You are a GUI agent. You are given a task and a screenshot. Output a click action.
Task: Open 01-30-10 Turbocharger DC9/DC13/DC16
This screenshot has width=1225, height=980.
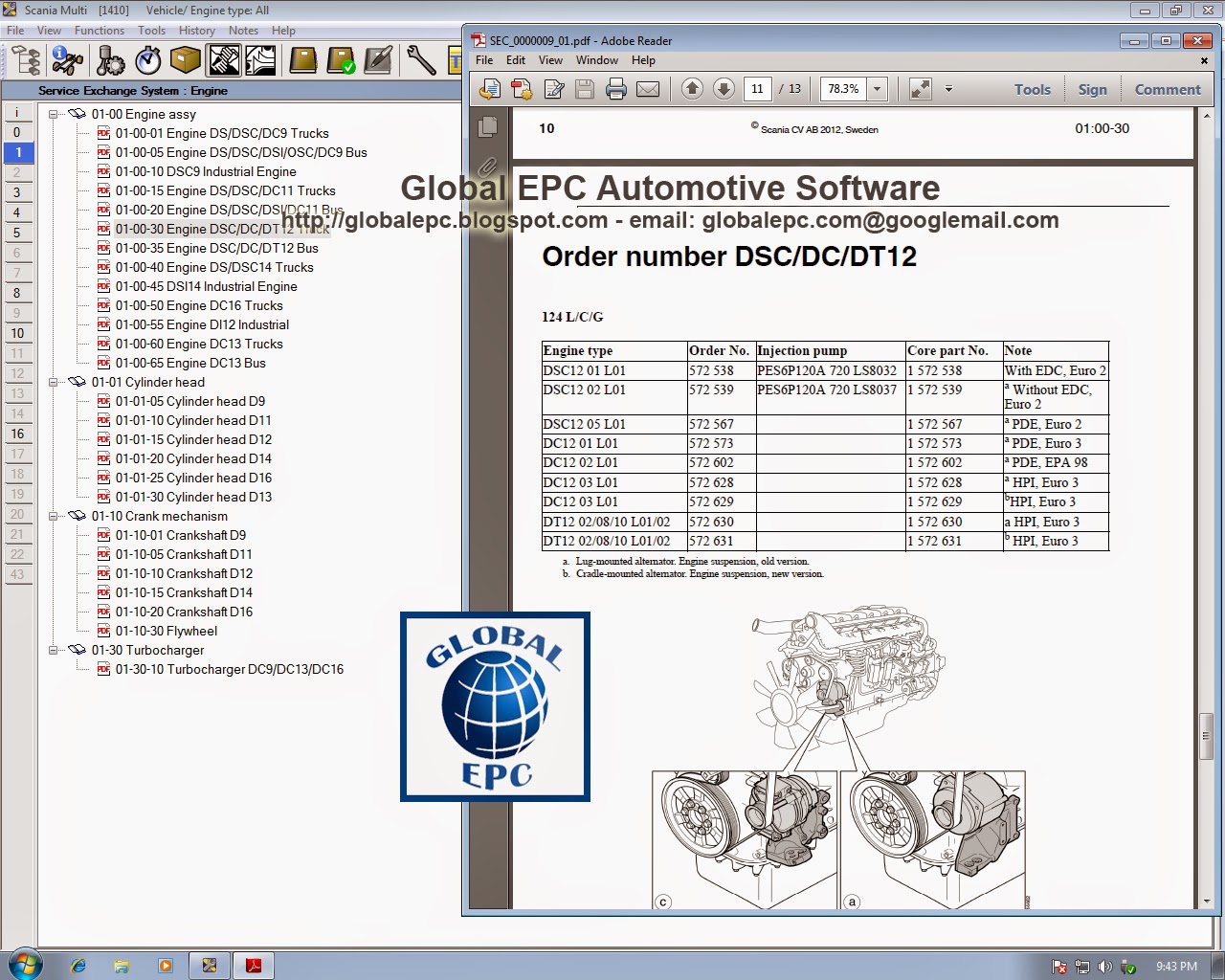click(x=230, y=669)
